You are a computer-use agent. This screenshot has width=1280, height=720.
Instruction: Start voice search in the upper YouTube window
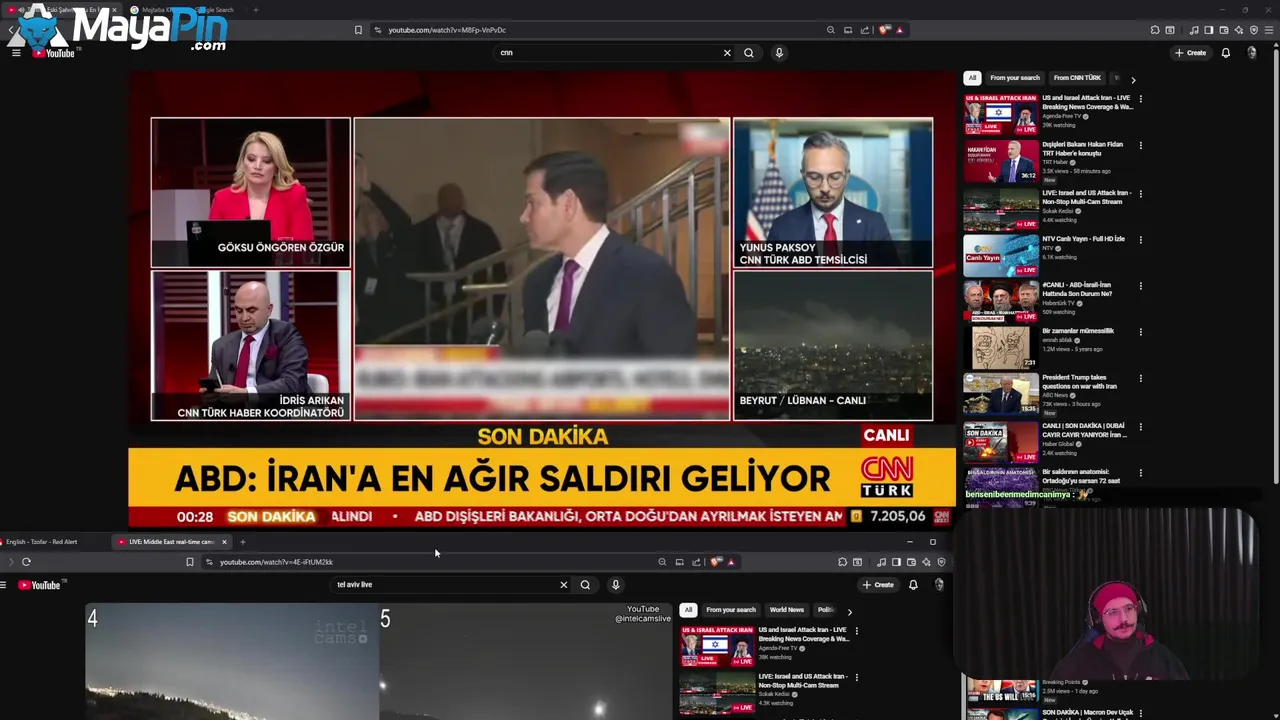[x=779, y=53]
